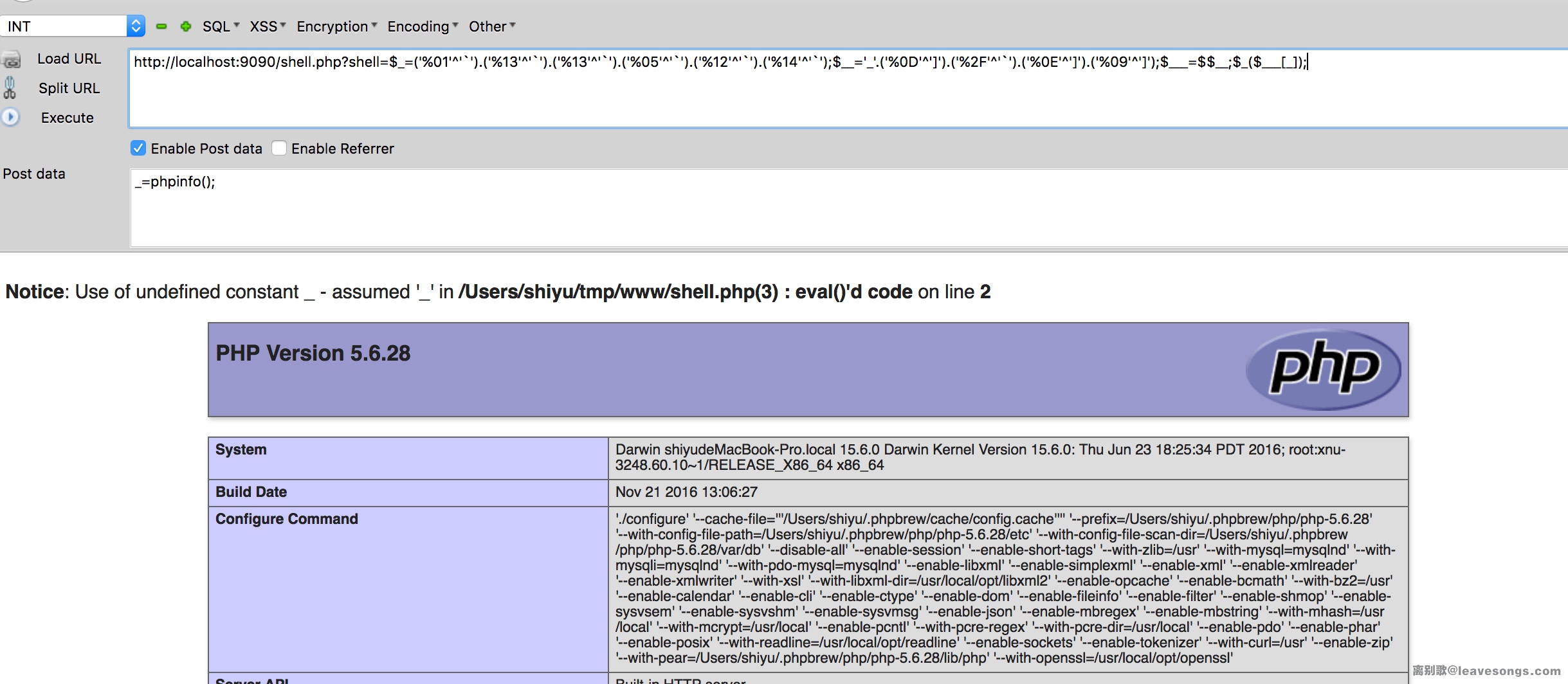Screen dimensions: 1568x684
Task: Click the Load URL printer-style icon
Action: [x=12, y=60]
